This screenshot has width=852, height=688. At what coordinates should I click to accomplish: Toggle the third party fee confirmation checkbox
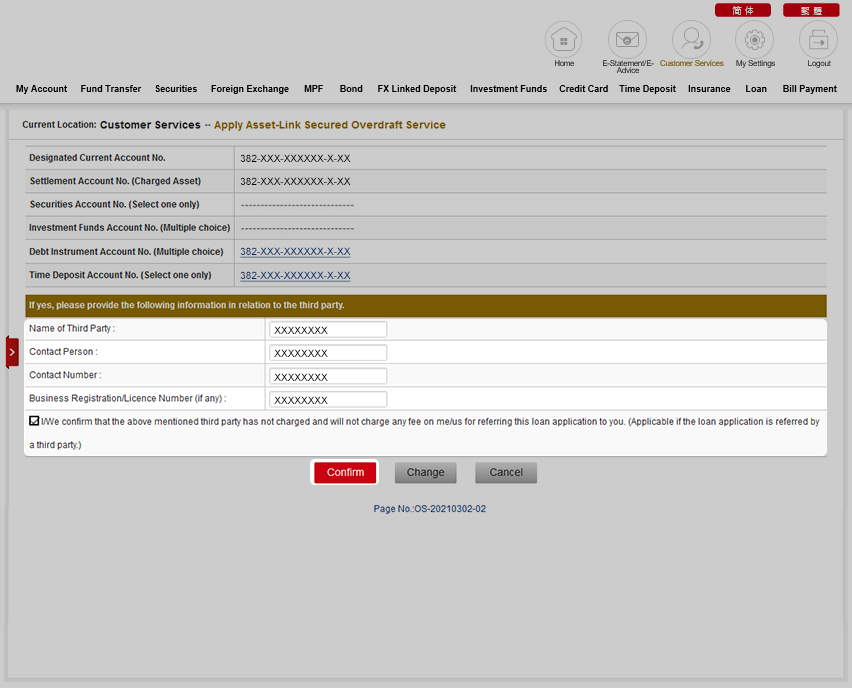click(35, 422)
